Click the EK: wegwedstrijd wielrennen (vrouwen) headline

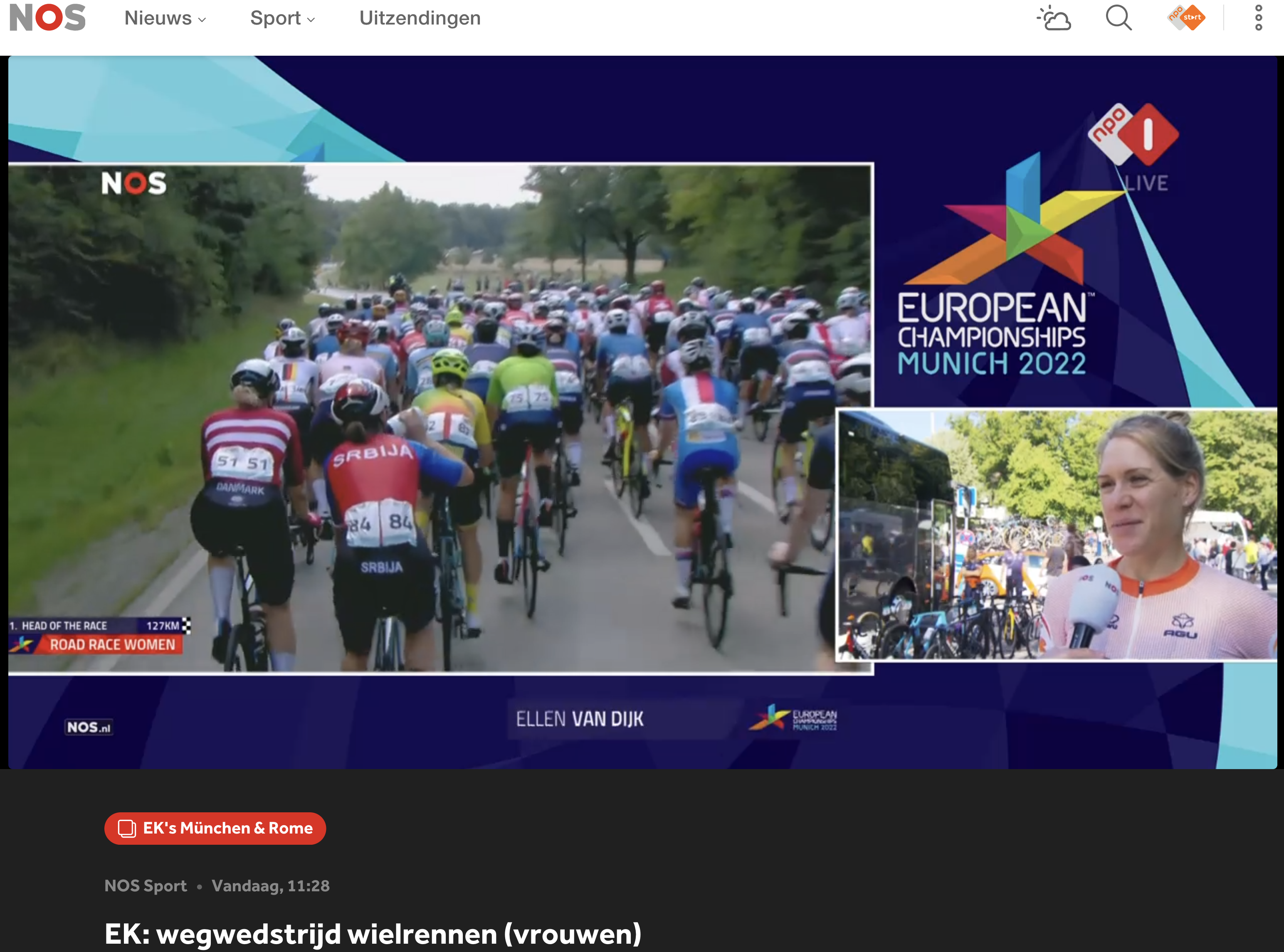click(373, 934)
